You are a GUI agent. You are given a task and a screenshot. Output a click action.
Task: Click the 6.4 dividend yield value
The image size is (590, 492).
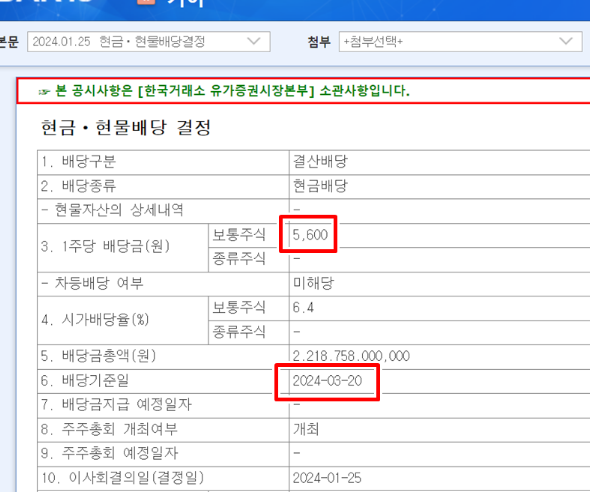(303, 308)
